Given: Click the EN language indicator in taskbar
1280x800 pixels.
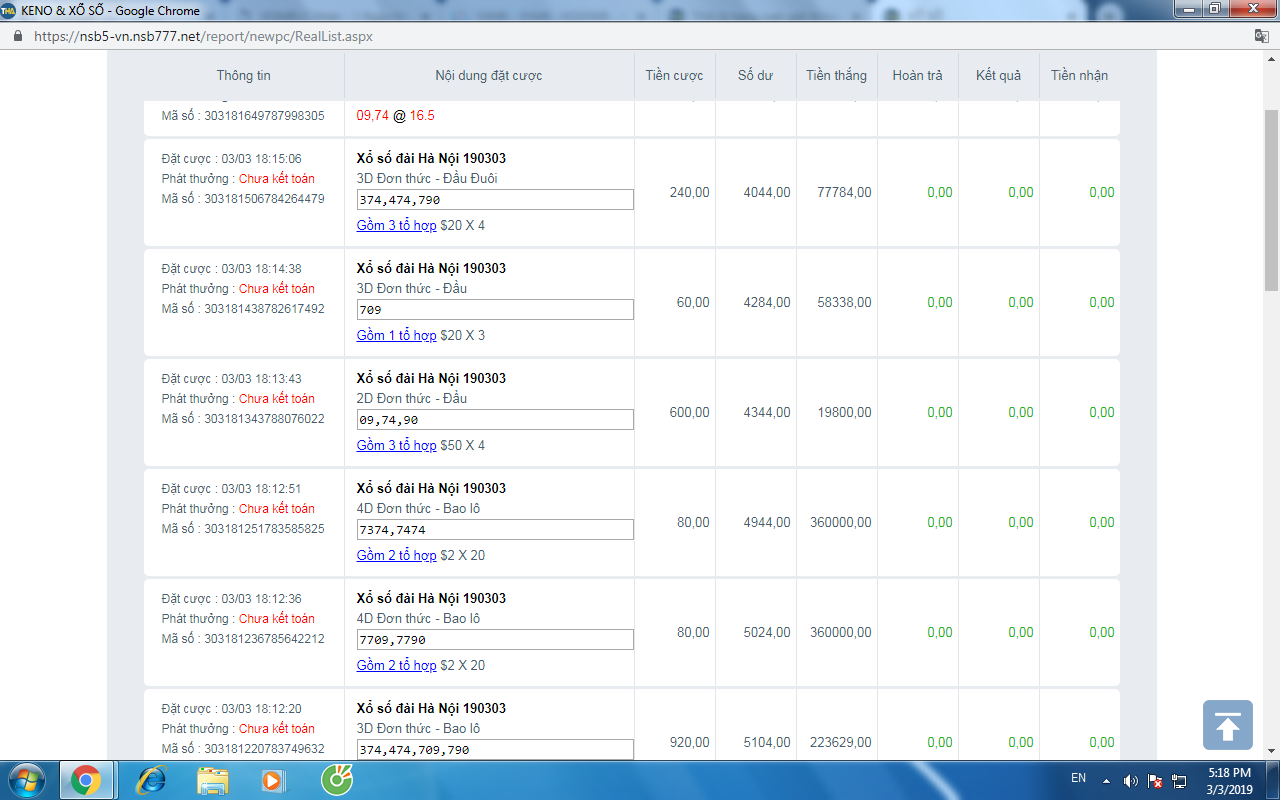Looking at the screenshot, I should (1078, 778).
